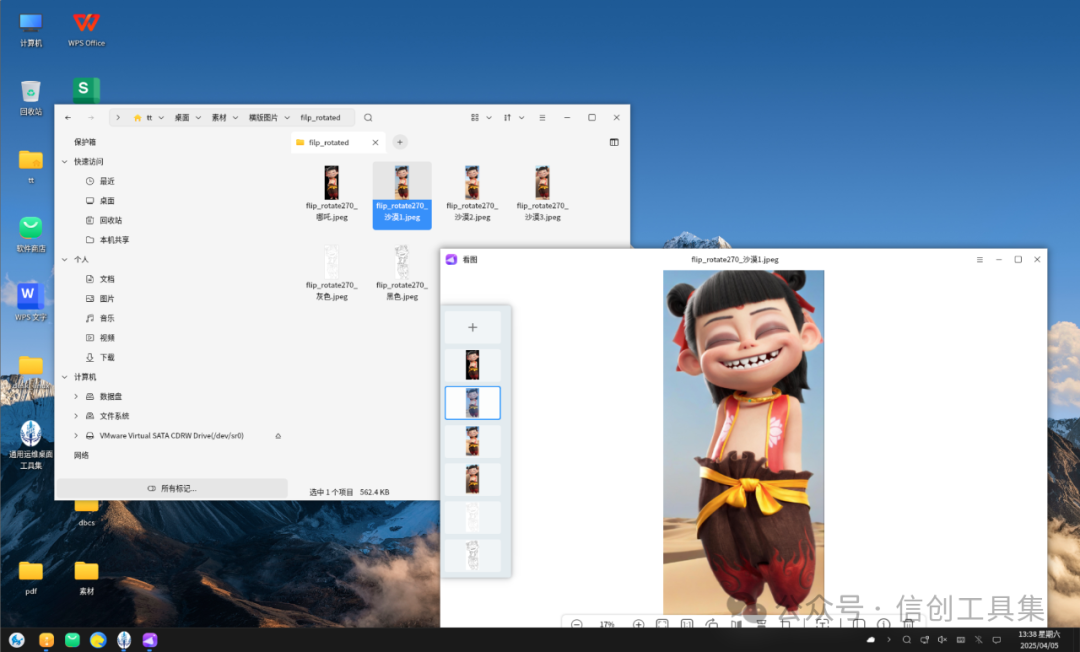Open 网络 in the sidebar
Image resolution: width=1080 pixels, height=652 pixels.
coord(81,455)
